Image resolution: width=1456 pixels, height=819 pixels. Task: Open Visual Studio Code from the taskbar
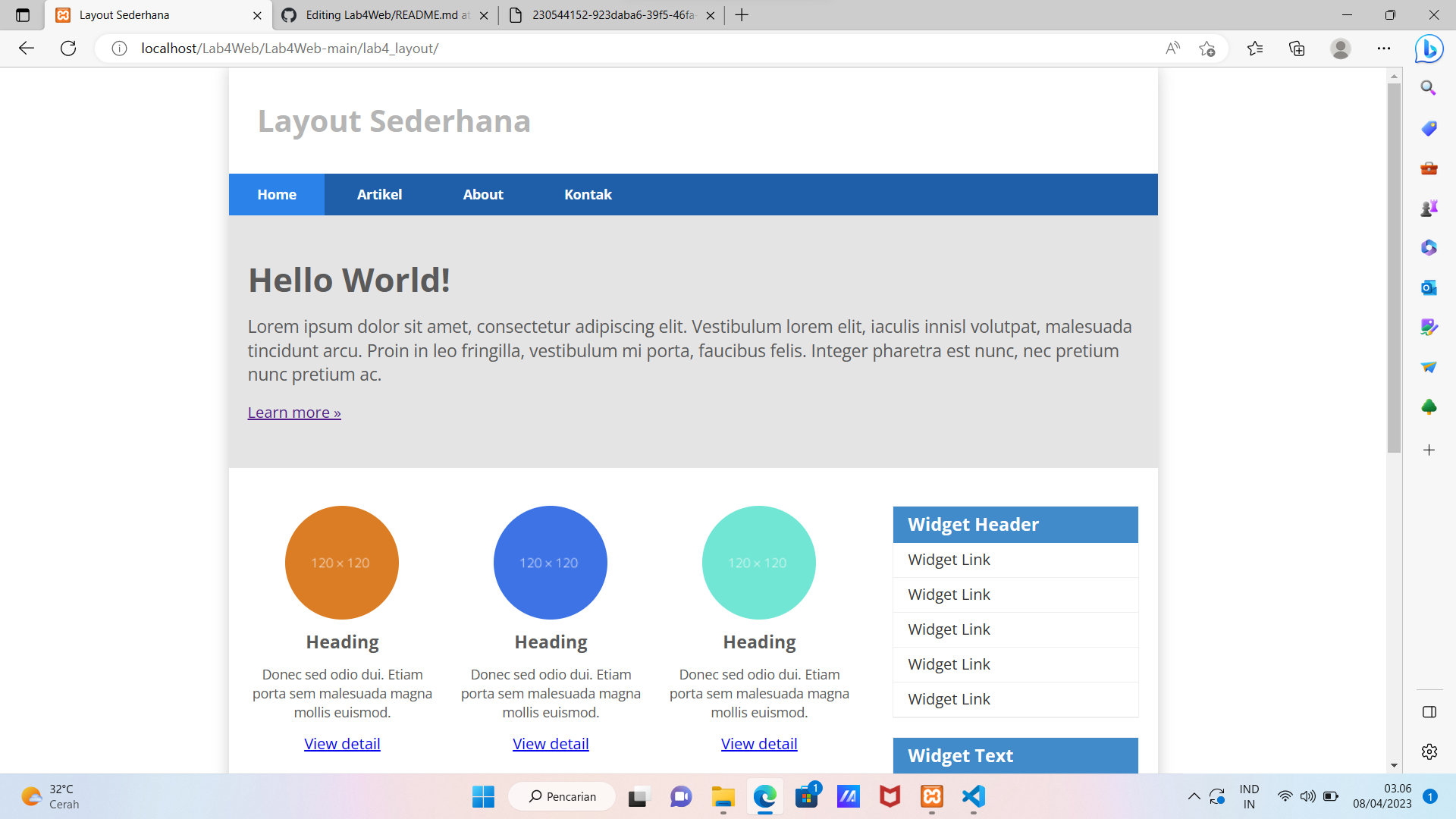pos(974,796)
